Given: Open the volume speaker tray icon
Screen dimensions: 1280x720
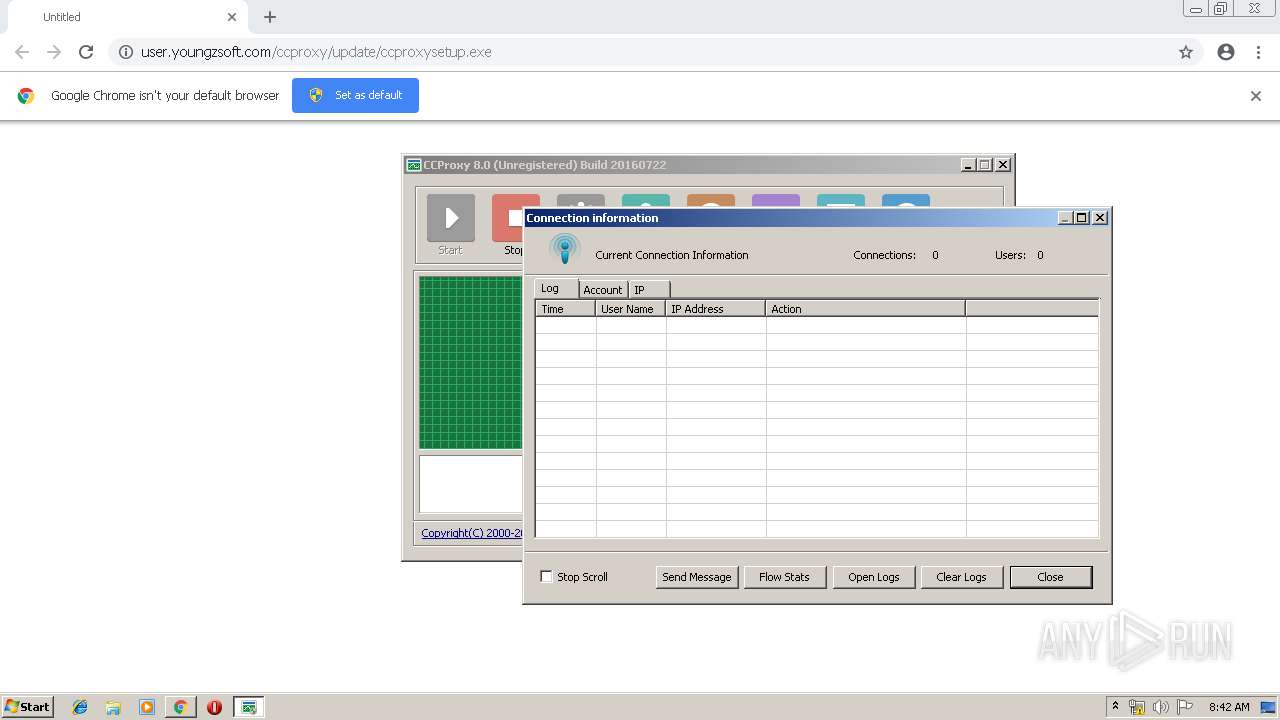Looking at the screenshot, I should pos(1160,707).
